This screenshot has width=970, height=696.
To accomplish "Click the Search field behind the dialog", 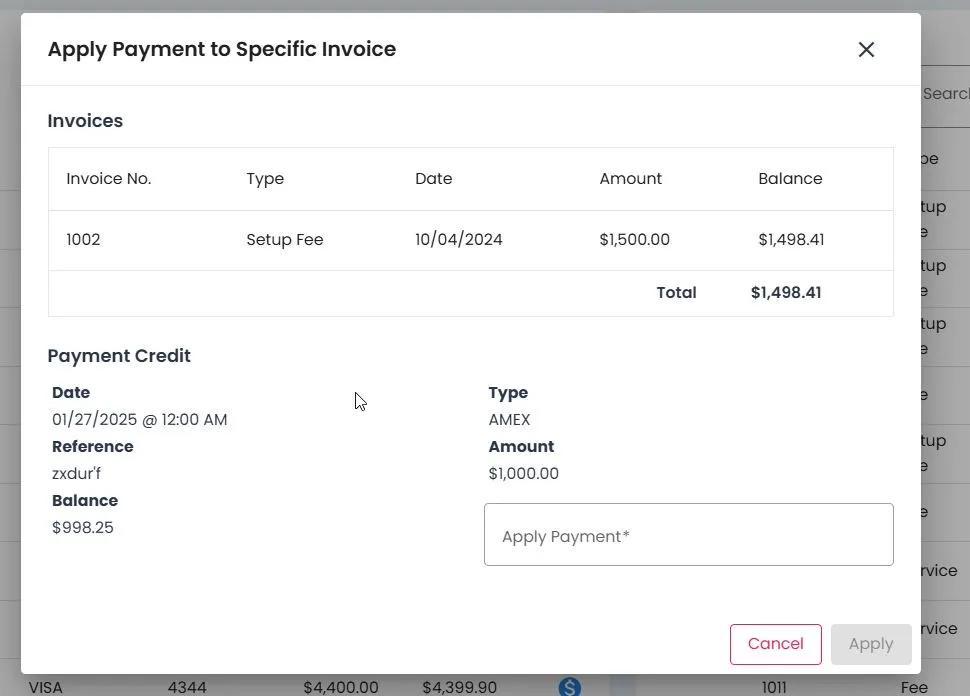I will coord(945,93).
